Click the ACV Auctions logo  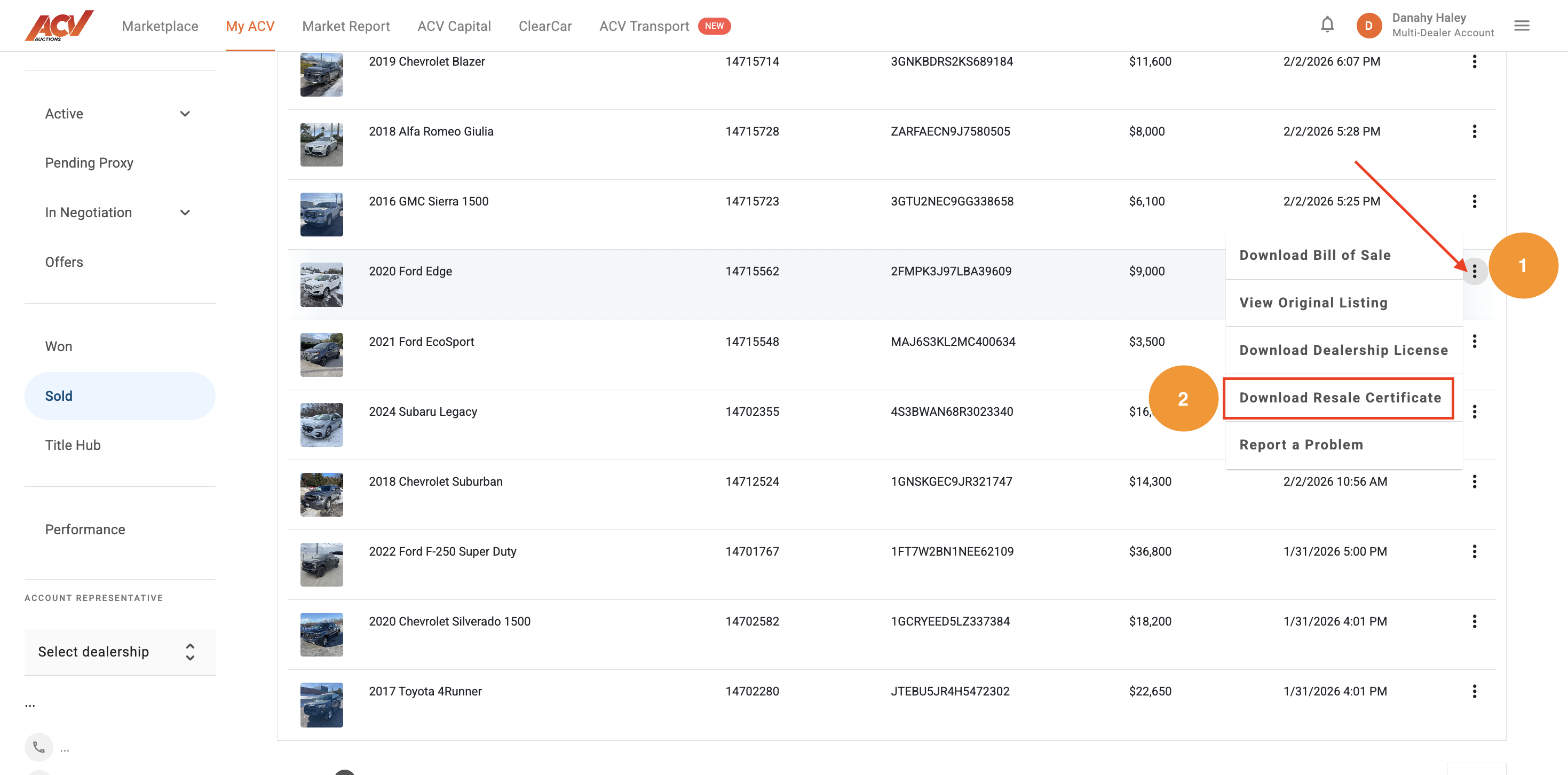pos(59,26)
